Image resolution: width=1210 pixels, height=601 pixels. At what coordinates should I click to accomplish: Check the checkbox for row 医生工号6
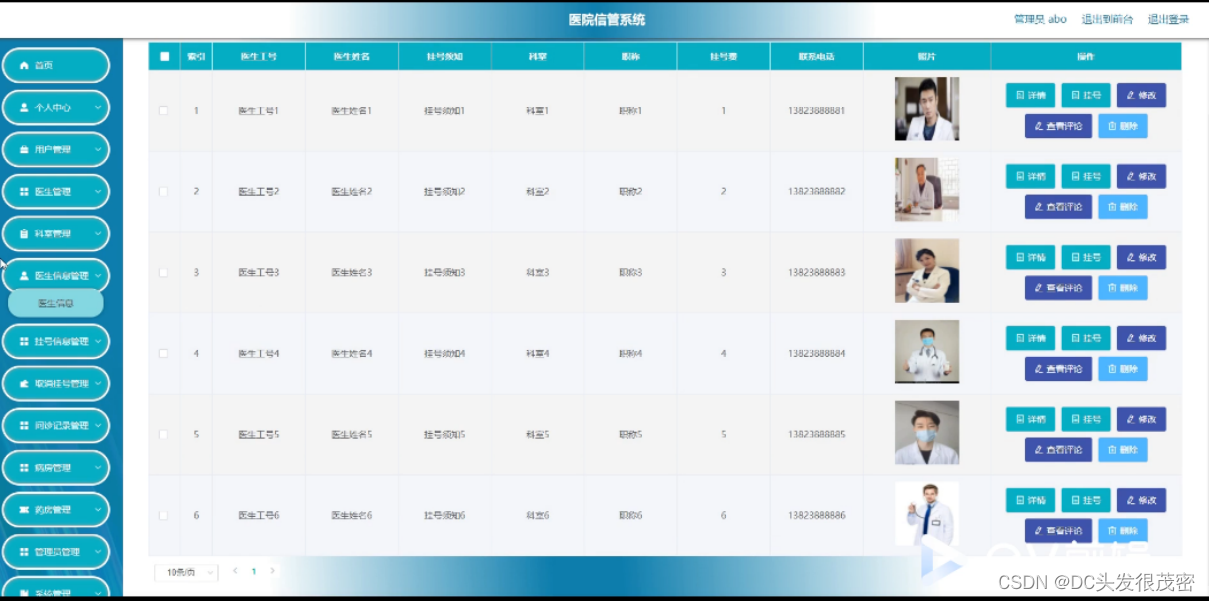[x=164, y=515]
